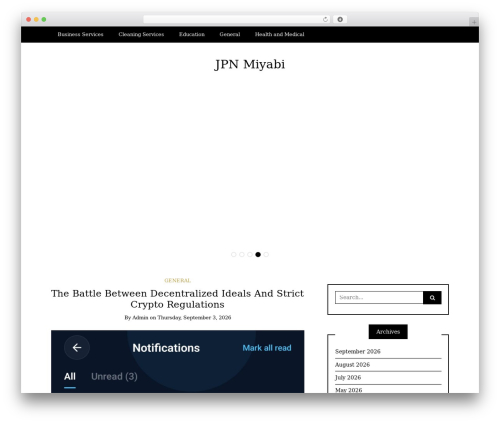Open the Decentralized Ideals article title

[177, 299]
